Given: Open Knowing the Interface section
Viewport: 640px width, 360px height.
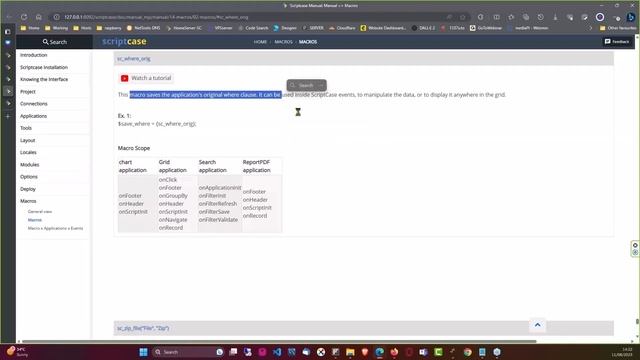Looking at the screenshot, I should coord(44,80).
